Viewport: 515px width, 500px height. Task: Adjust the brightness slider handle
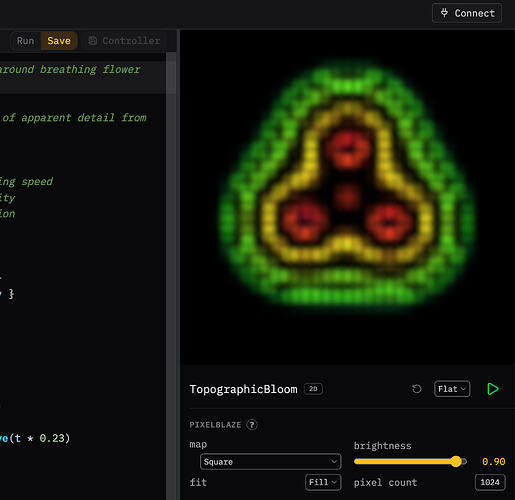point(456,462)
